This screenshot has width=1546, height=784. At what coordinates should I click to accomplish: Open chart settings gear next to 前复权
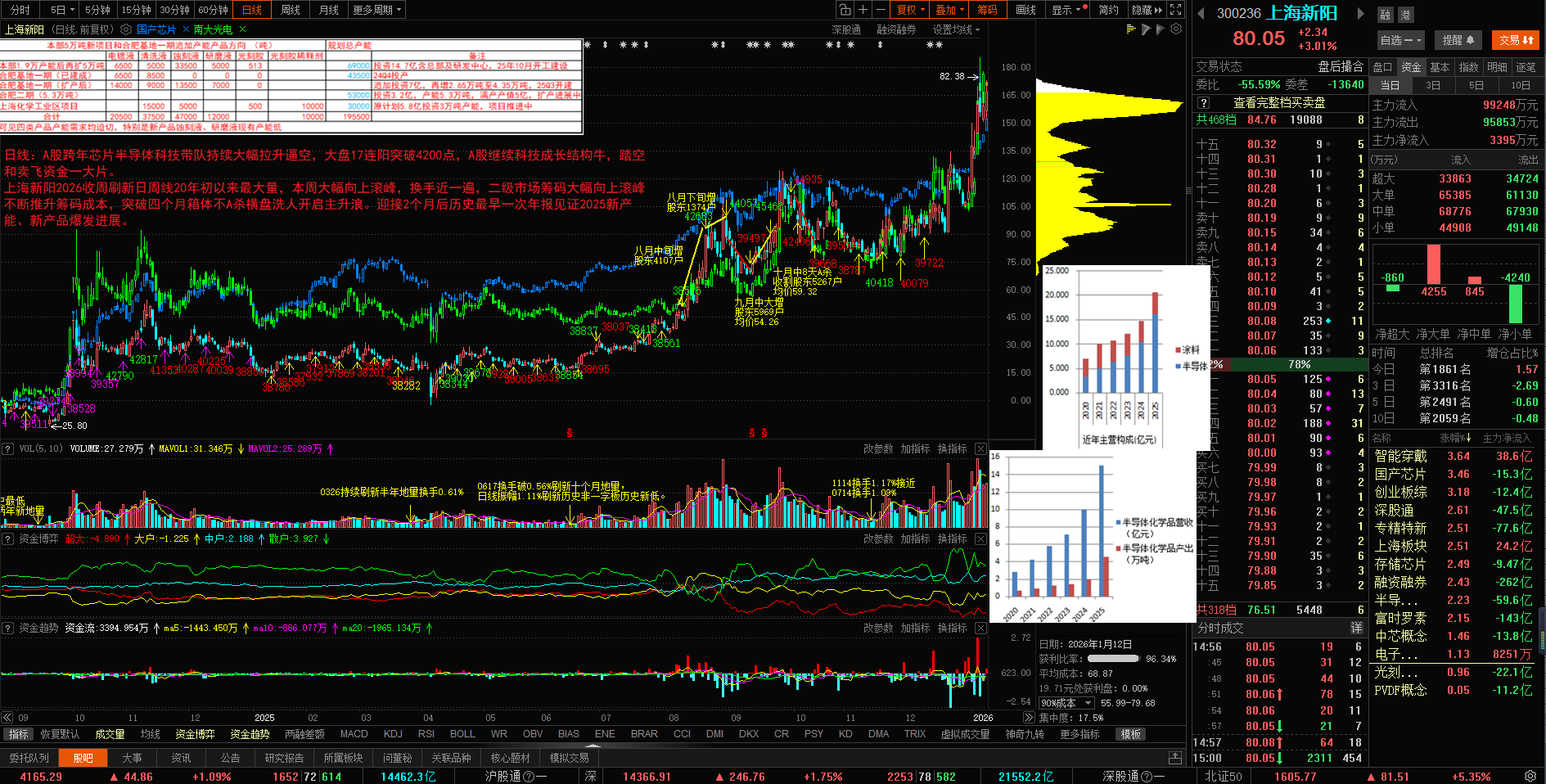coord(126,29)
